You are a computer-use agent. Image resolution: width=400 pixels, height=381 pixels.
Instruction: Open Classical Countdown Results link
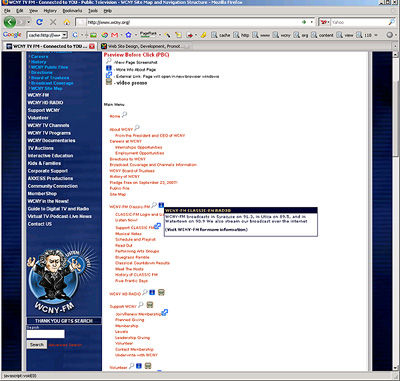point(142,263)
